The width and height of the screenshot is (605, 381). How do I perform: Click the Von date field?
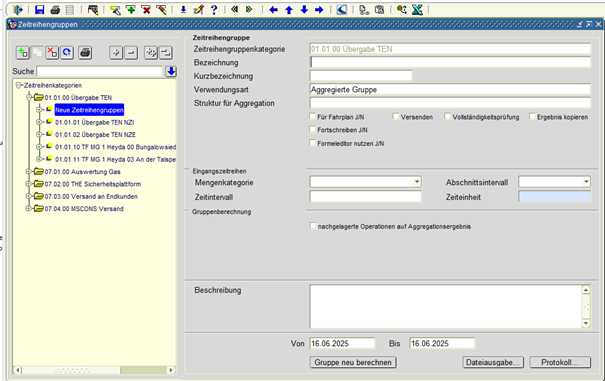coord(342,344)
